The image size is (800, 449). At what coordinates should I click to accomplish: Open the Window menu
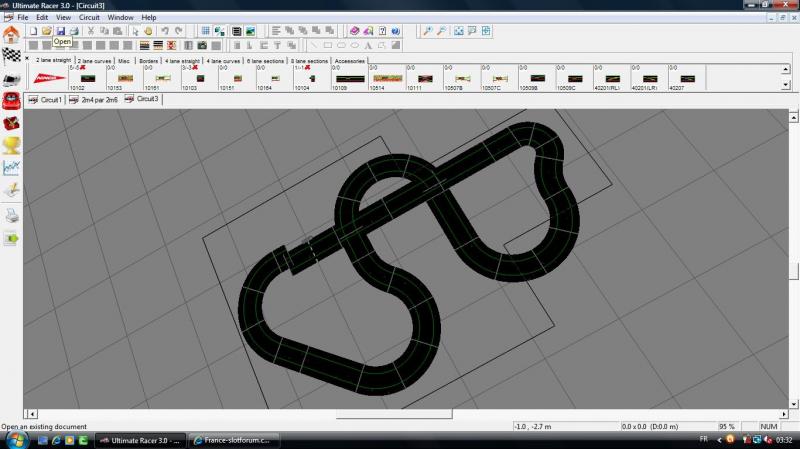tap(120, 18)
